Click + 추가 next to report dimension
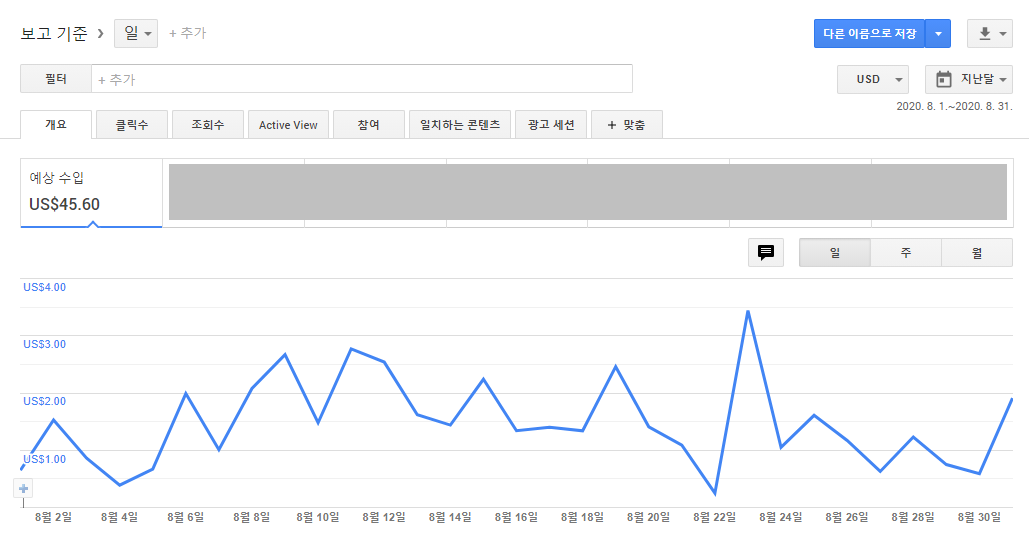1029x537 pixels. coord(188,33)
